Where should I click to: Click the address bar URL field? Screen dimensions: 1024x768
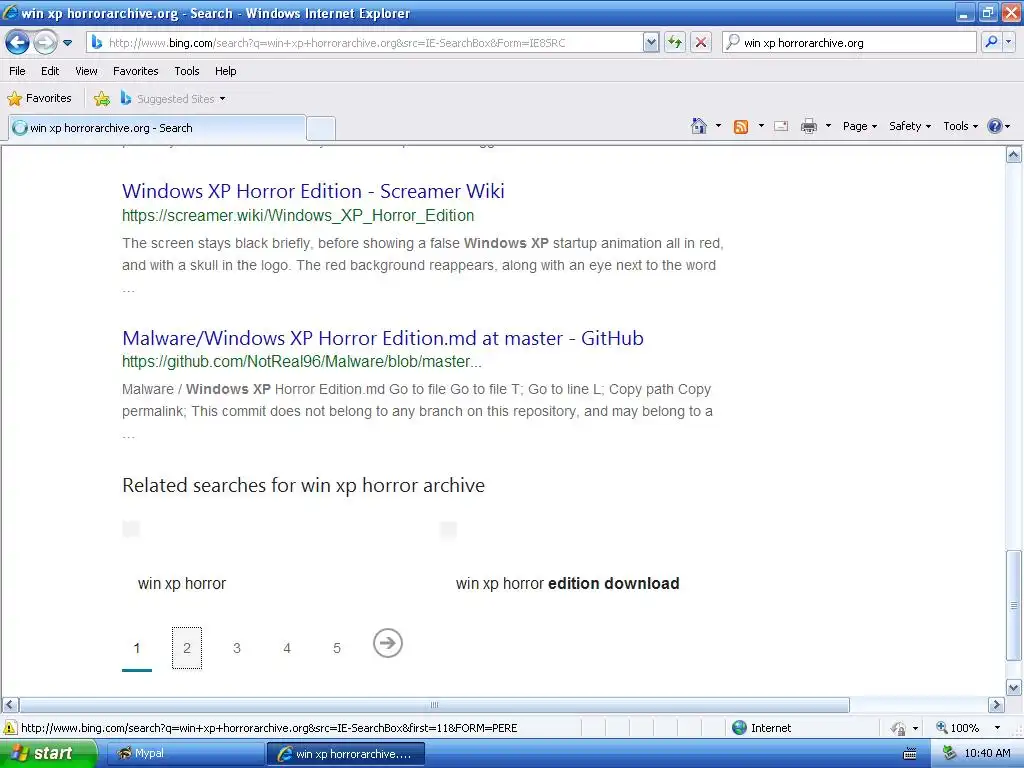click(x=364, y=43)
